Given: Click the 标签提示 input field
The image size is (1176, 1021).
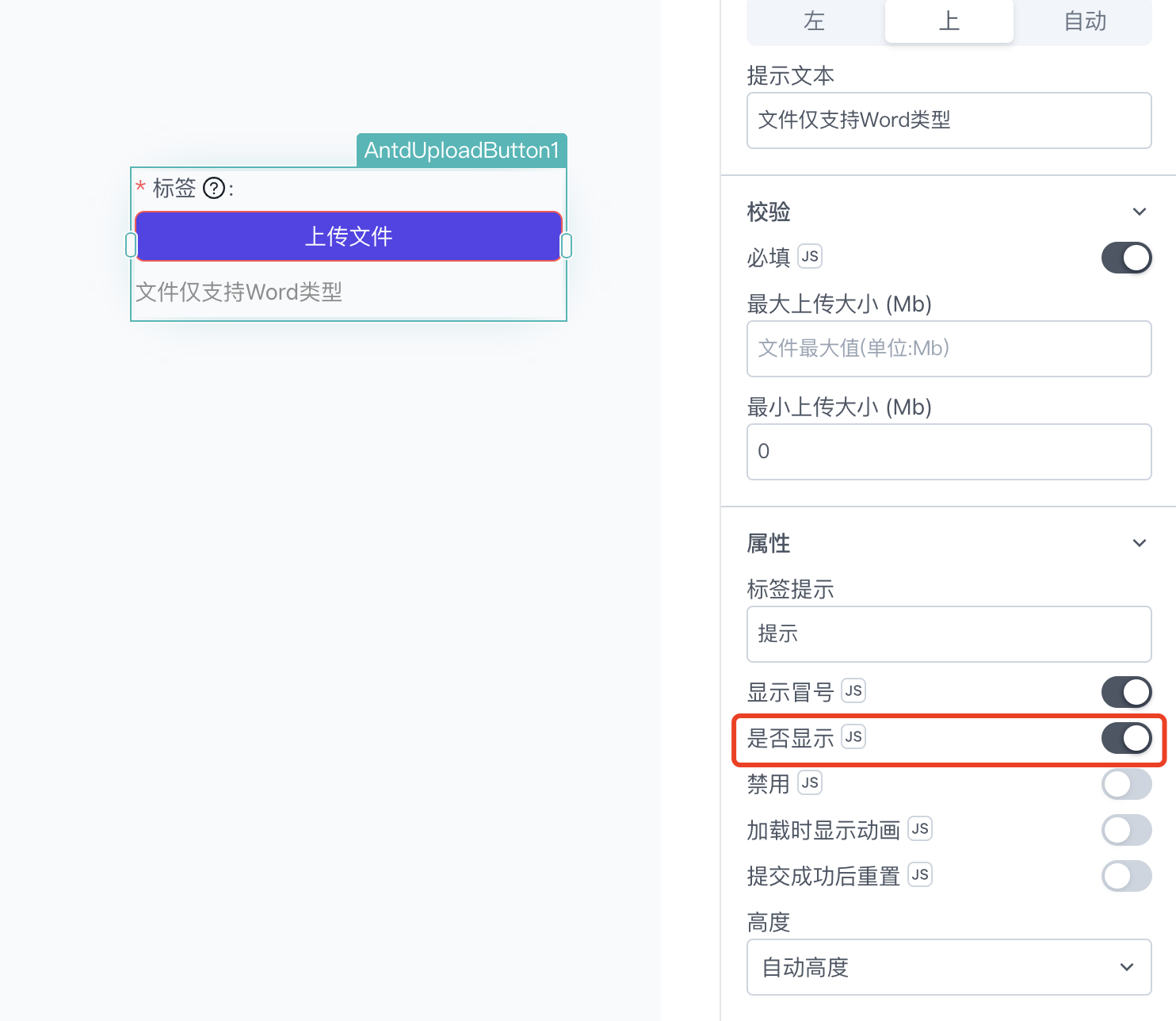Looking at the screenshot, I should click(x=949, y=634).
